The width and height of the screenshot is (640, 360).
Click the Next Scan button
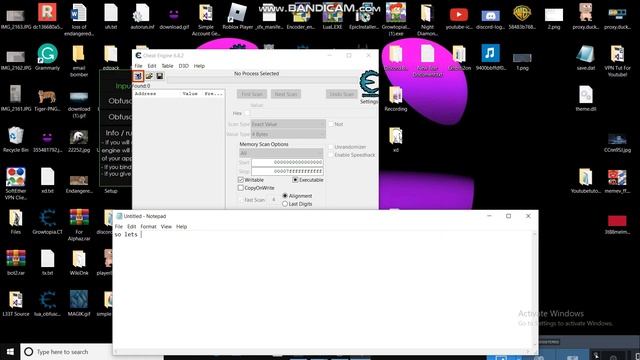[x=286, y=94]
